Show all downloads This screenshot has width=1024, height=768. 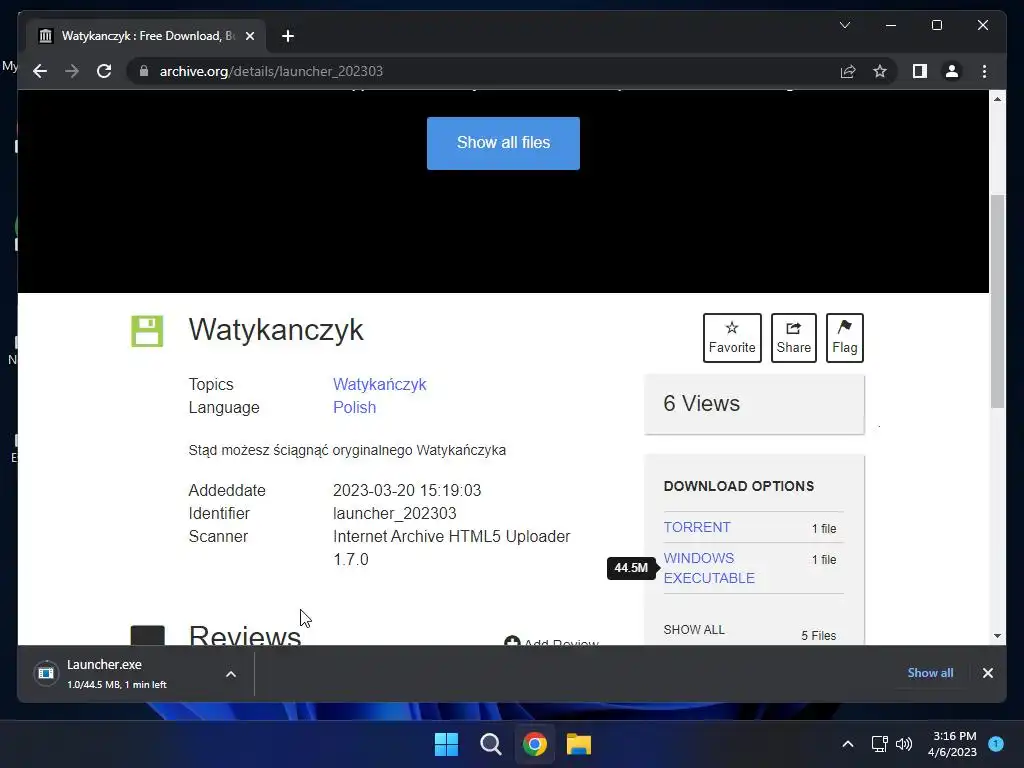tap(930, 673)
